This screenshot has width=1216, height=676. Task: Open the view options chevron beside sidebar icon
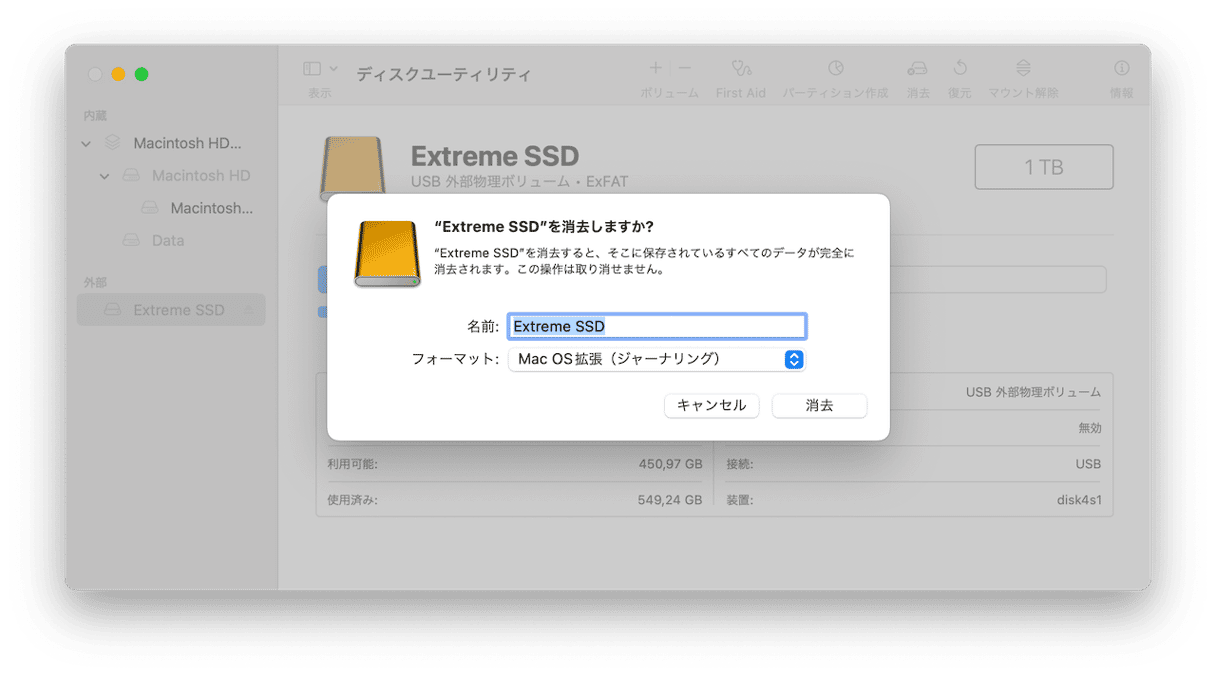(x=334, y=69)
